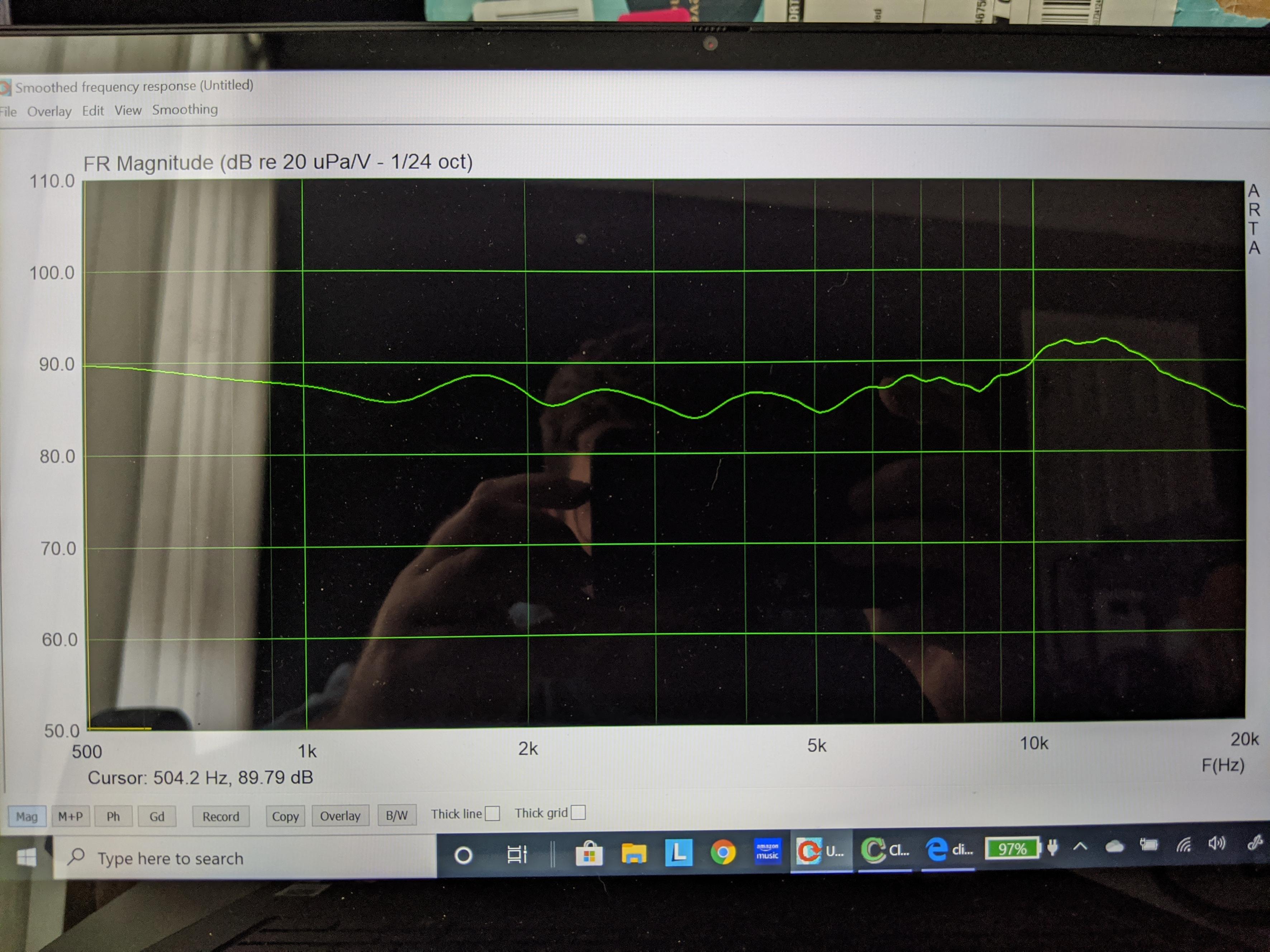
Task: Switch to M+P magnitude and phase view
Action: pyautogui.click(x=71, y=816)
